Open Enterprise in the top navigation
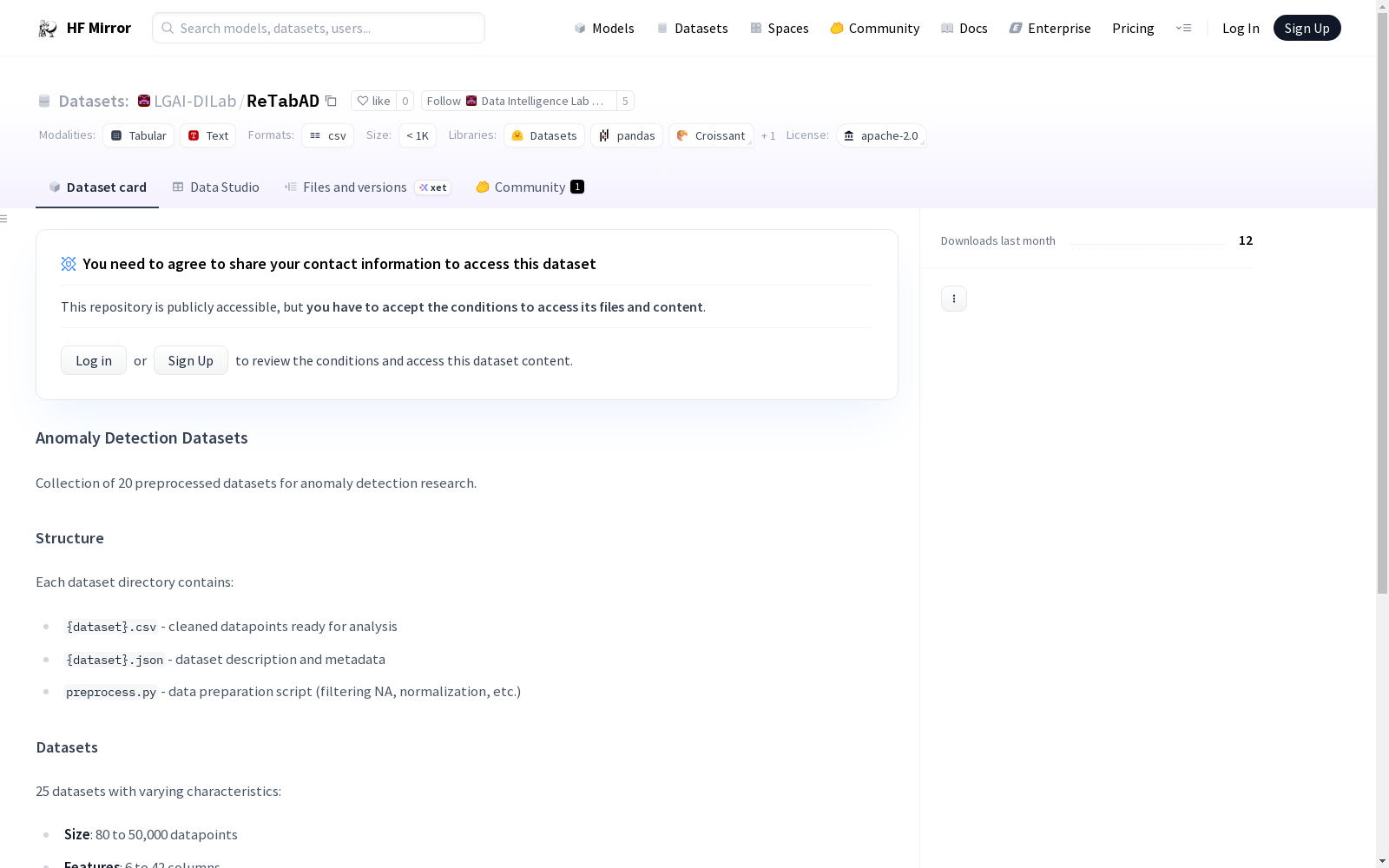 1050,28
